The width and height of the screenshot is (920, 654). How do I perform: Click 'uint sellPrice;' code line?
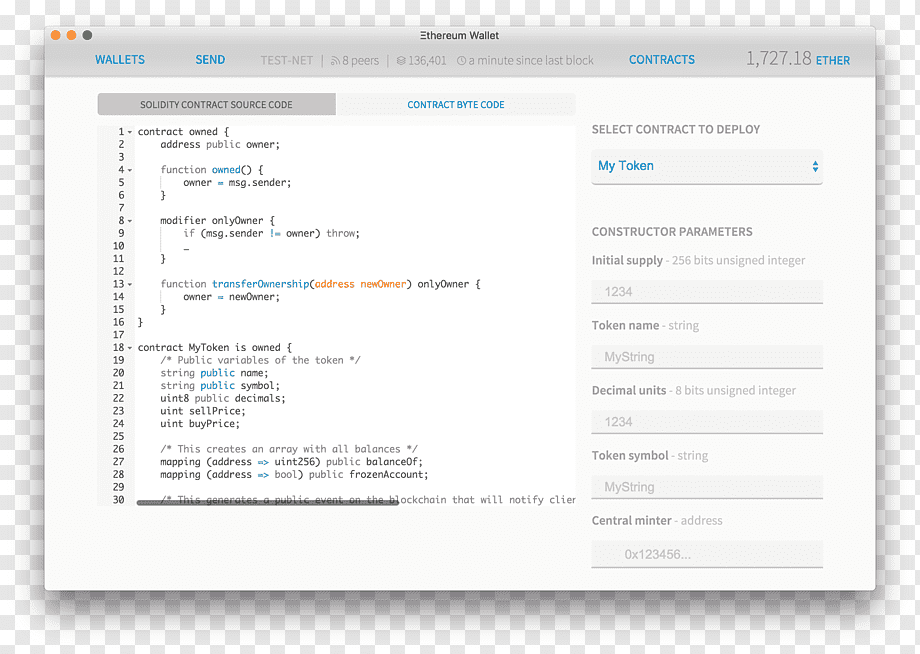[x=203, y=411]
